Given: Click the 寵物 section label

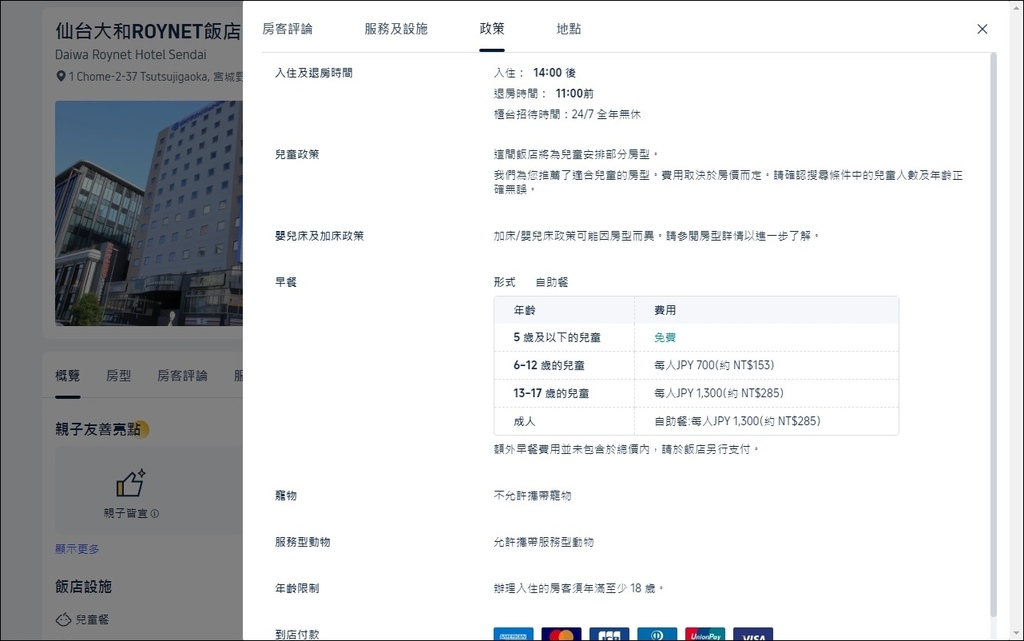Looking at the screenshot, I should click(286, 496).
